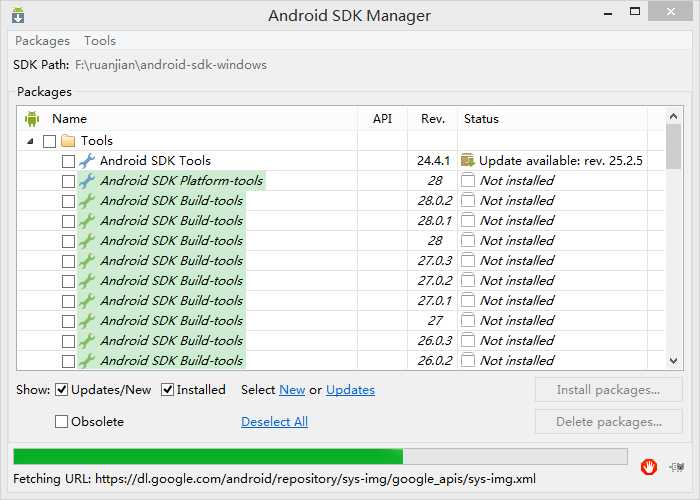This screenshot has width=700, height=500.
Task: Collapse the Tools tree node
Action: [x=30, y=142]
